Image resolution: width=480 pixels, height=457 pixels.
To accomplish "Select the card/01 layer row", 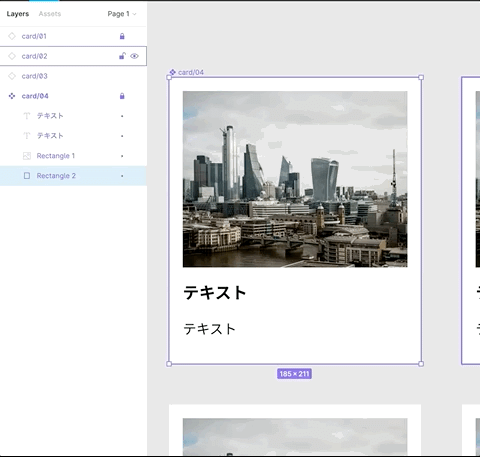I will tap(73, 36).
